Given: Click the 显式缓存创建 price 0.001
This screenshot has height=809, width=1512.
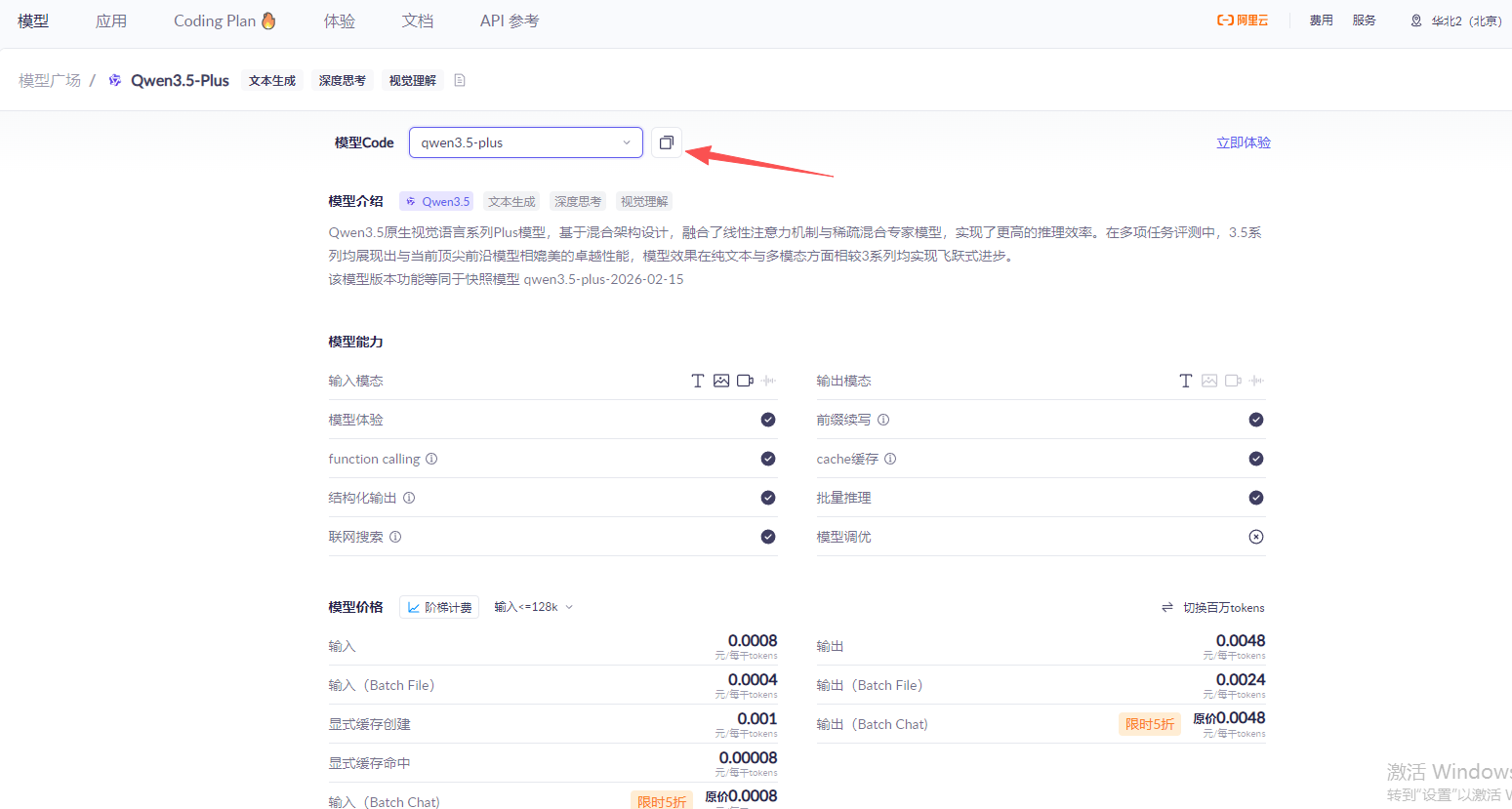Looking at the screenshot, I should click(x=757, y=719).
